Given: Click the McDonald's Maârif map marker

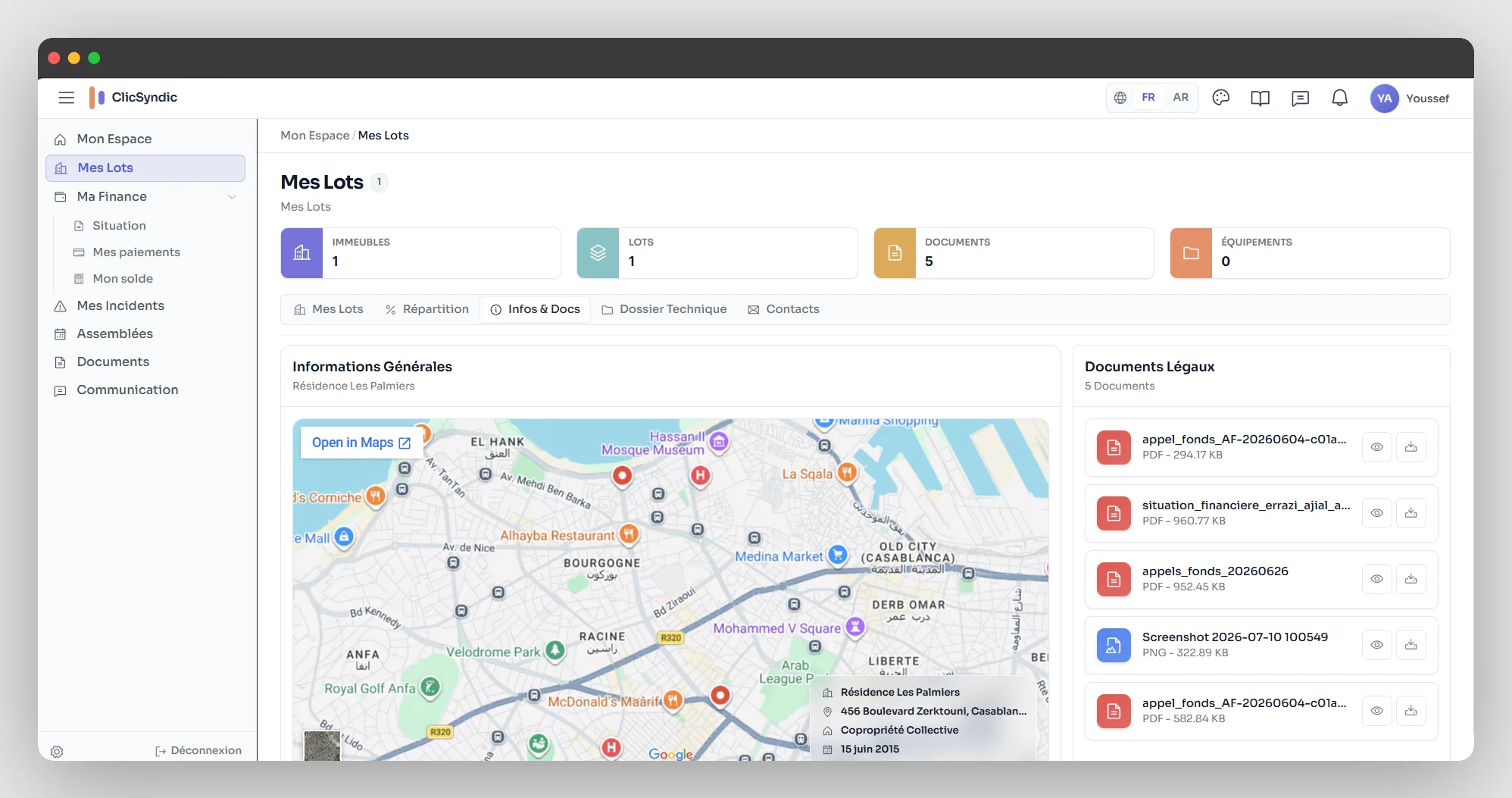Looking at the screenshot, I should tap(673, 701).
